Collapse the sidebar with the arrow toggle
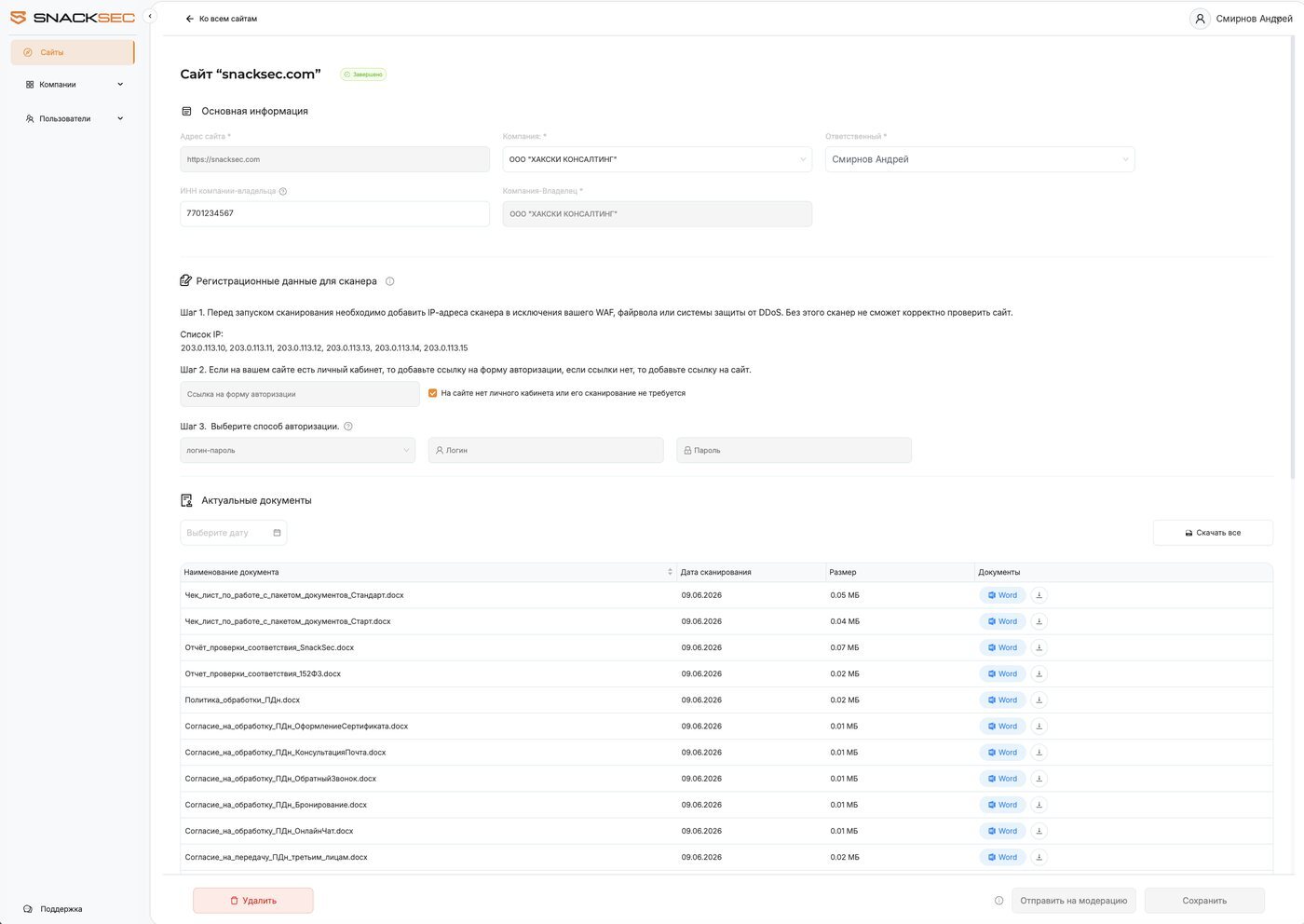The image size is (1304, 924). pos(150,16)
